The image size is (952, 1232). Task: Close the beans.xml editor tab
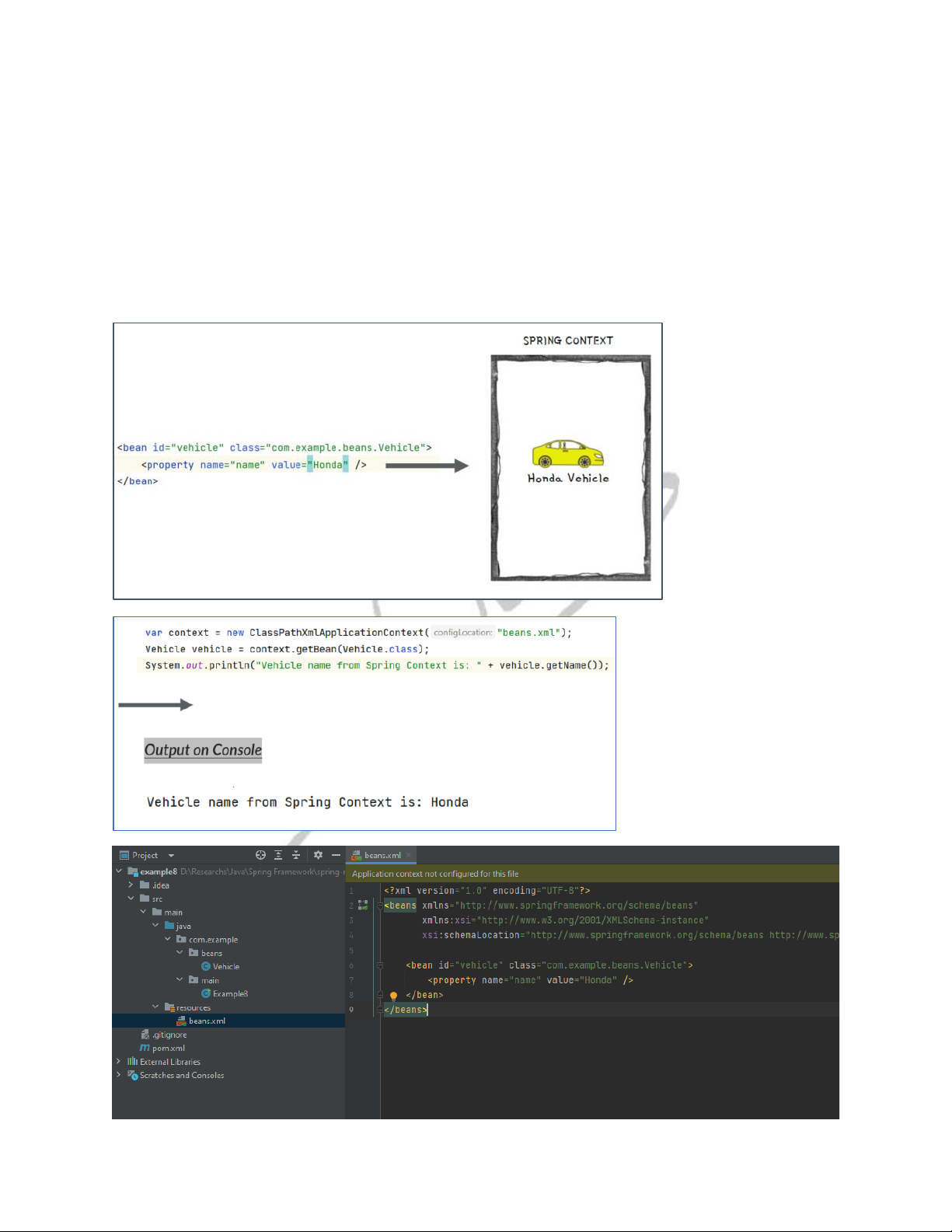[x=409, y=855]
